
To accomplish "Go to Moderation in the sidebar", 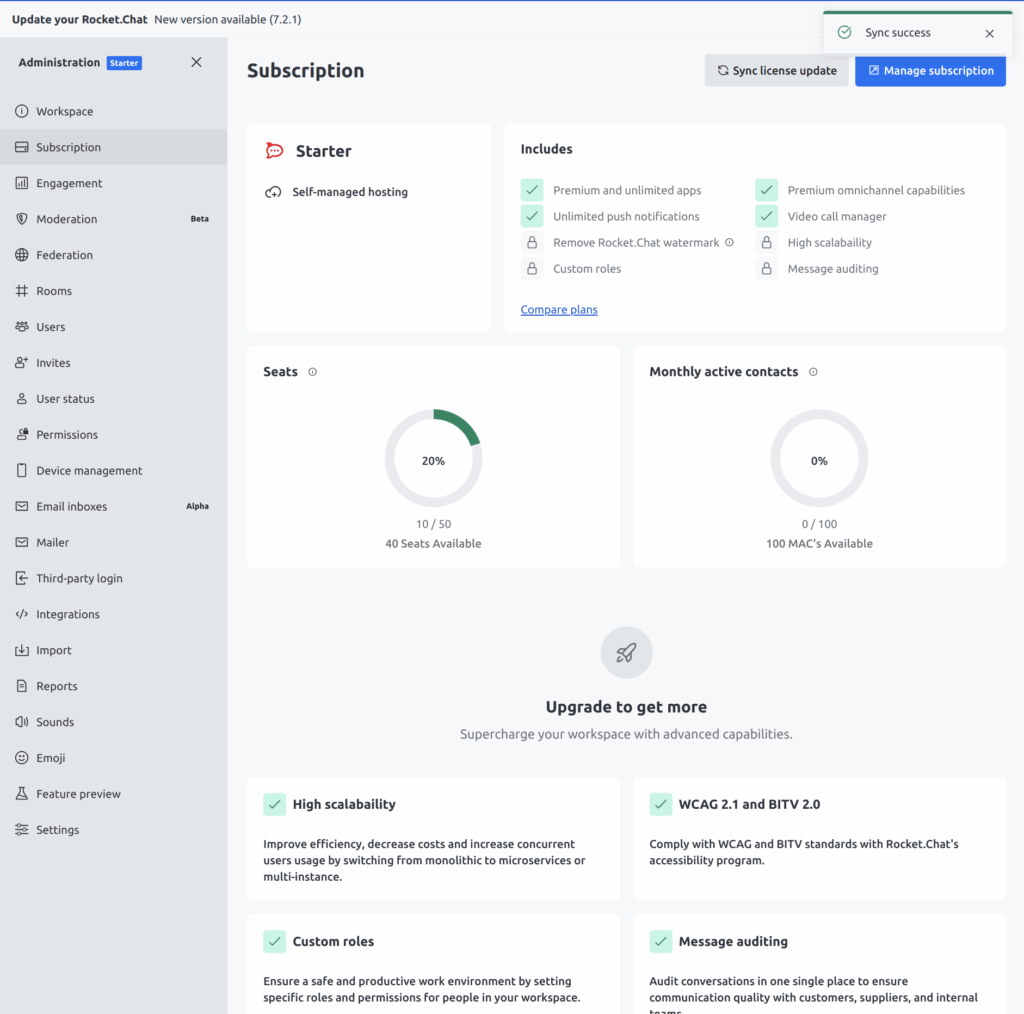I will pyautogui.click(x=114, y=219).
